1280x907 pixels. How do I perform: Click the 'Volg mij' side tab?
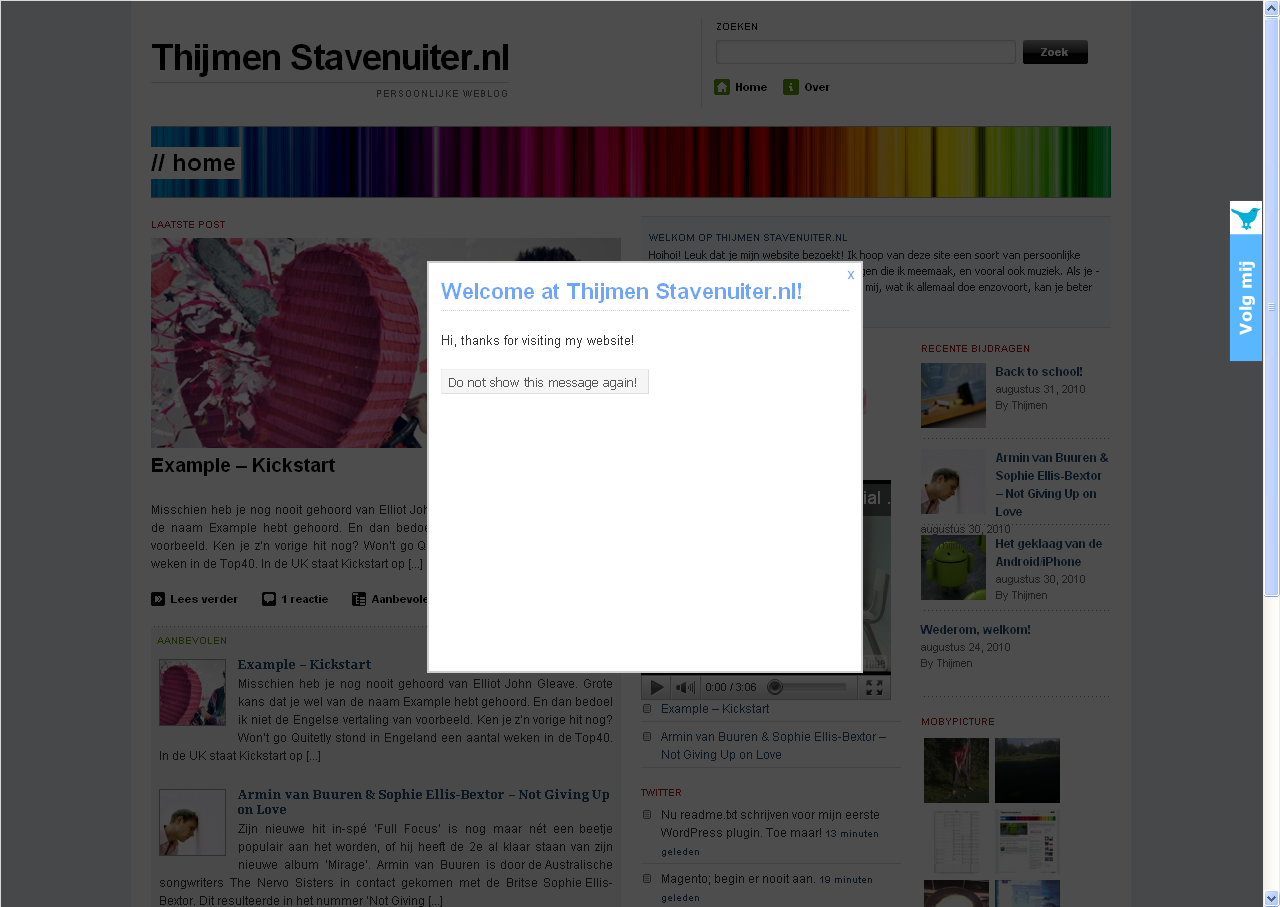pos(1246,297)
